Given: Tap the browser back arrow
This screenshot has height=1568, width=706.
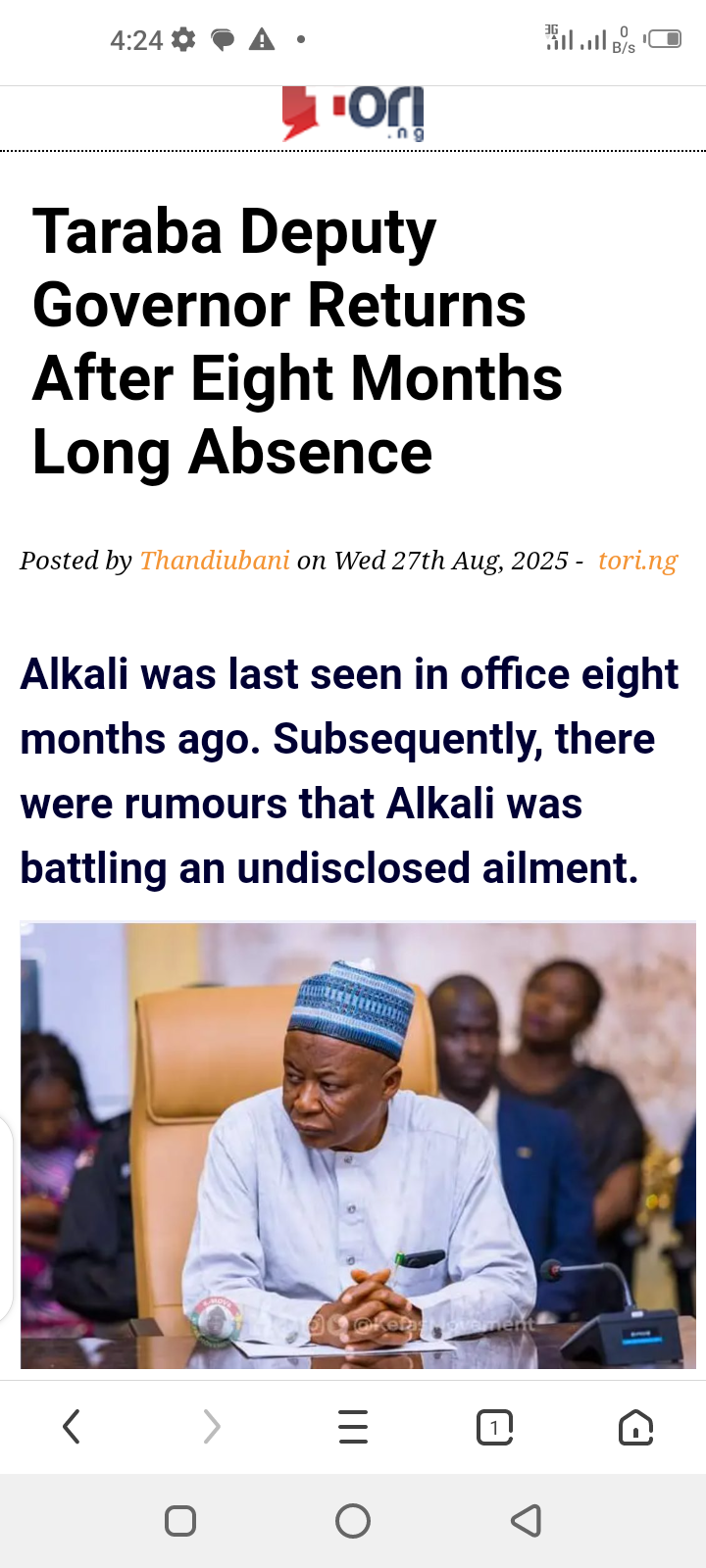Looking at the screenshot, I should coord(71,1427).
